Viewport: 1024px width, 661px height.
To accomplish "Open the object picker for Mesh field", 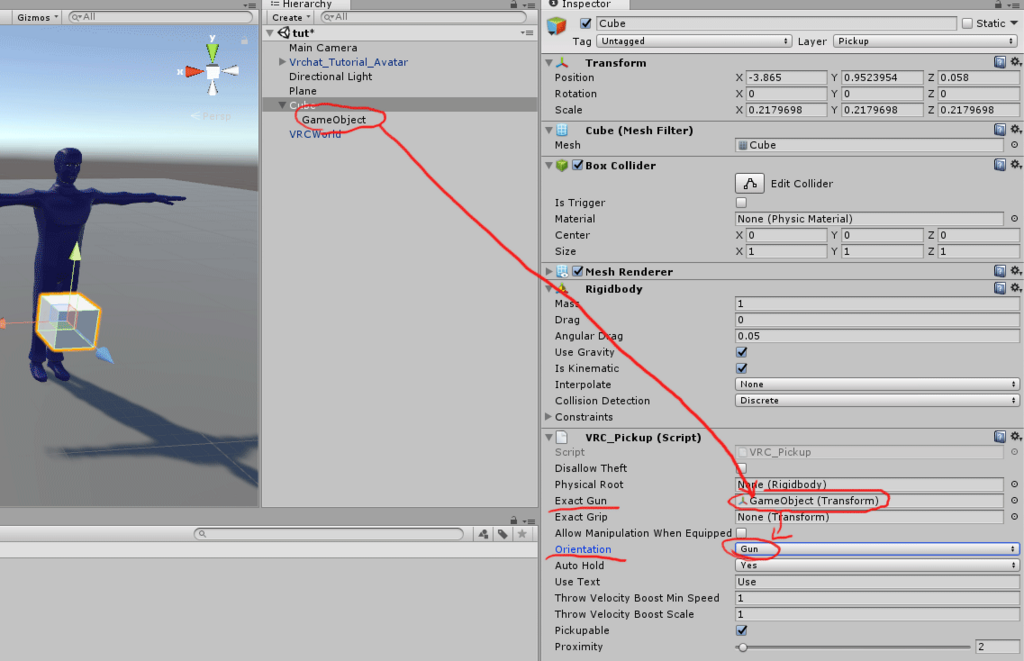I will coord(1014,145).
